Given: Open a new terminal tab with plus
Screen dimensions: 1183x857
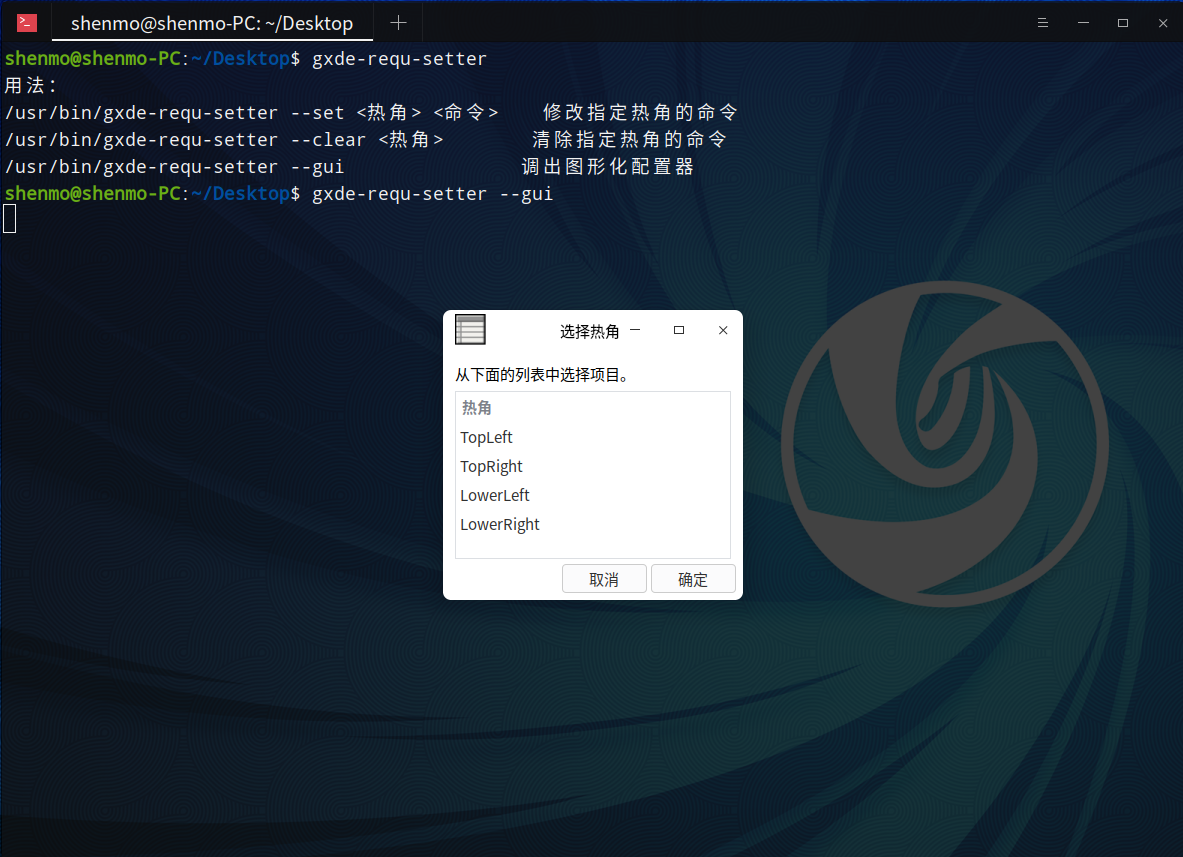Looking at the screenshot, I should (x=398, y=23).
